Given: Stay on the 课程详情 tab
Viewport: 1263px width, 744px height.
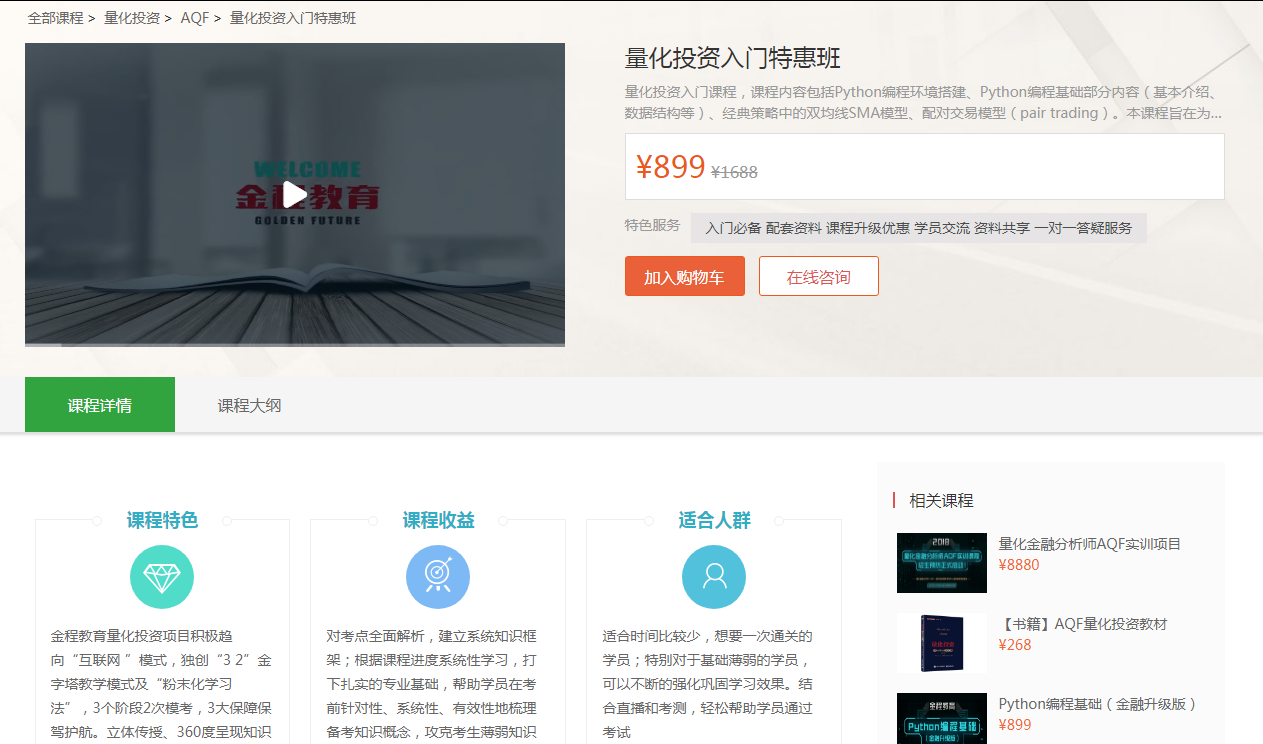Looking at the screenshot, I should click(x=99, y=404).
